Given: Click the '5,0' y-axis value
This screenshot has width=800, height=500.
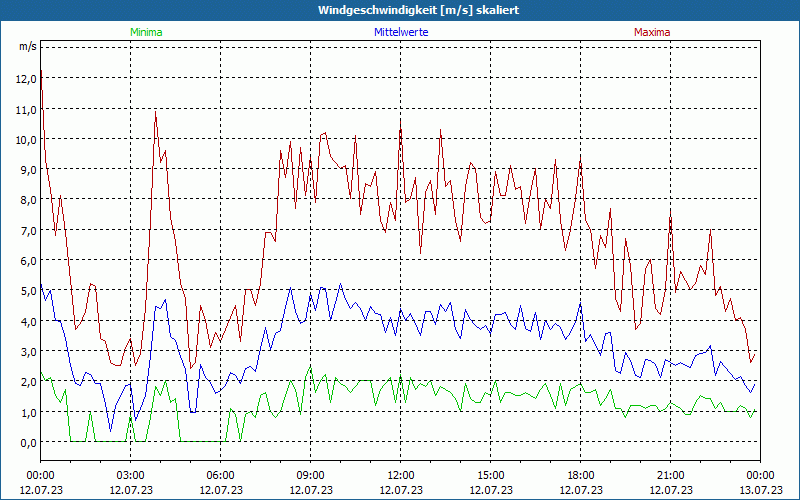Looking at the screenshot, I should point(30,291).
